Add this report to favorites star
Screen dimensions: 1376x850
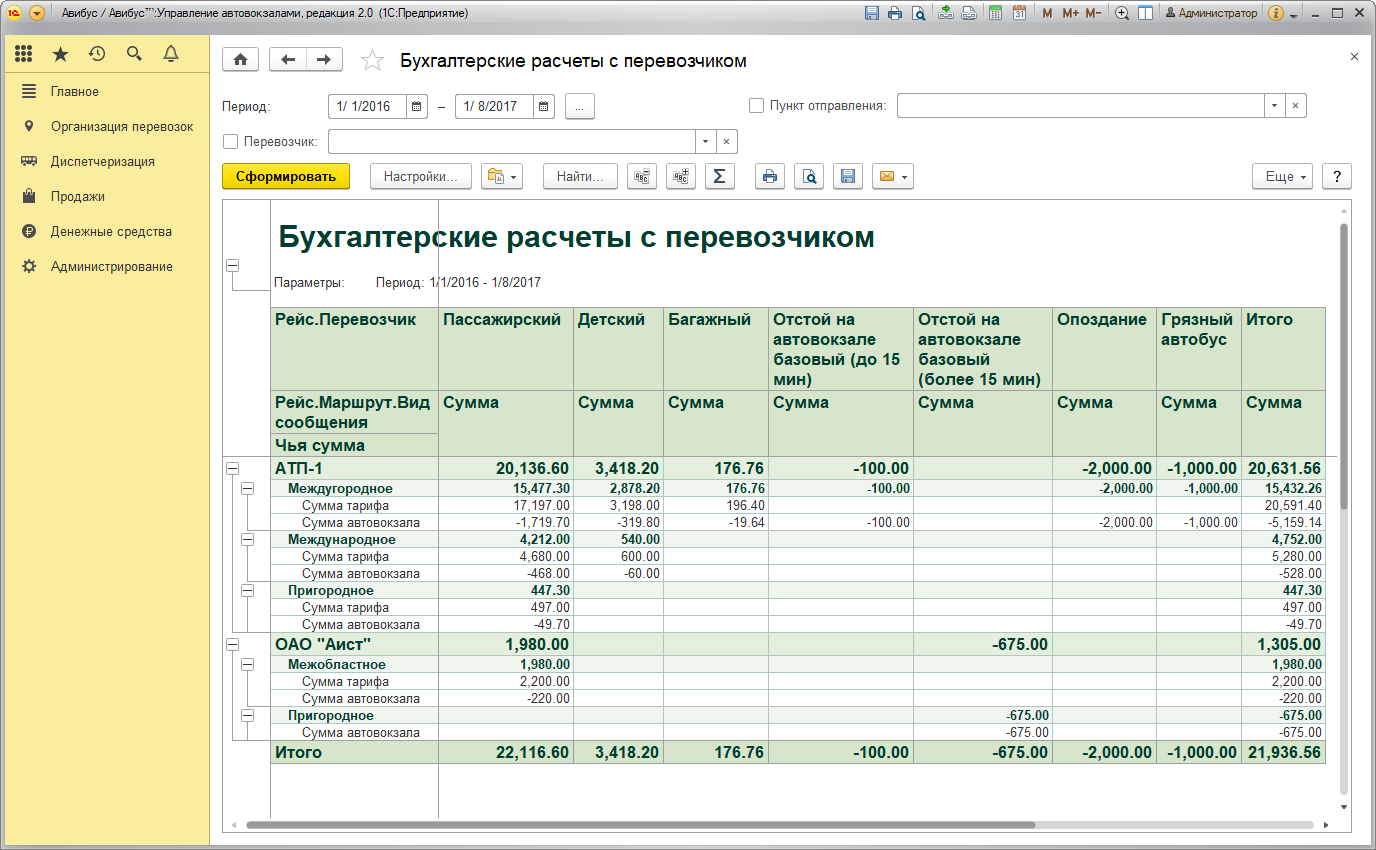pos(372,61)
